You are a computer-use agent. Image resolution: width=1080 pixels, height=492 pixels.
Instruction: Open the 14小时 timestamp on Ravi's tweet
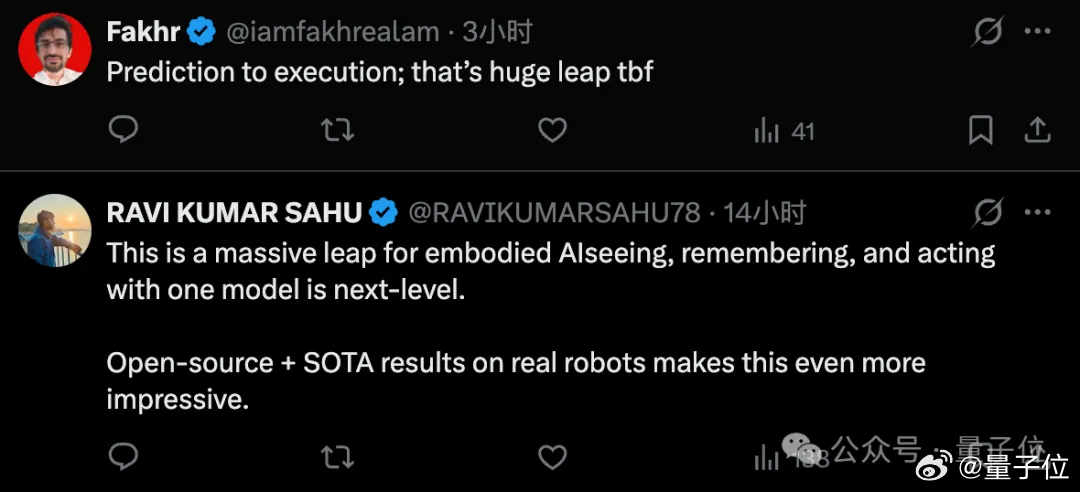(x=764, y=213)
